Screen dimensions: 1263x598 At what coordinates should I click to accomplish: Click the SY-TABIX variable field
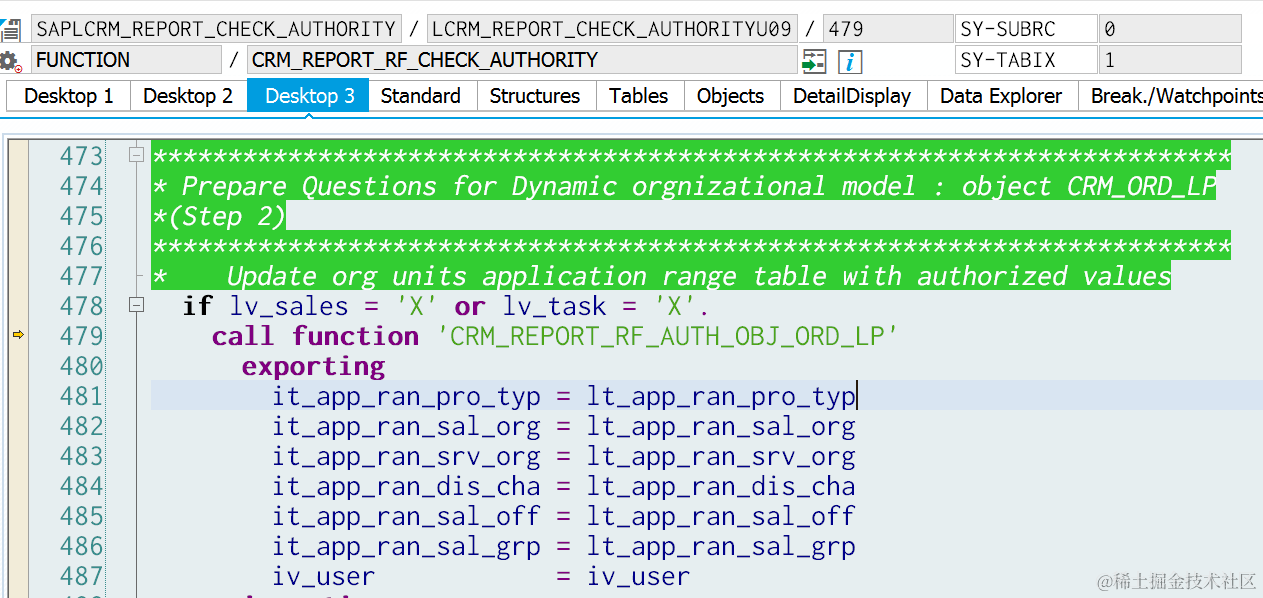(1026, 60)
